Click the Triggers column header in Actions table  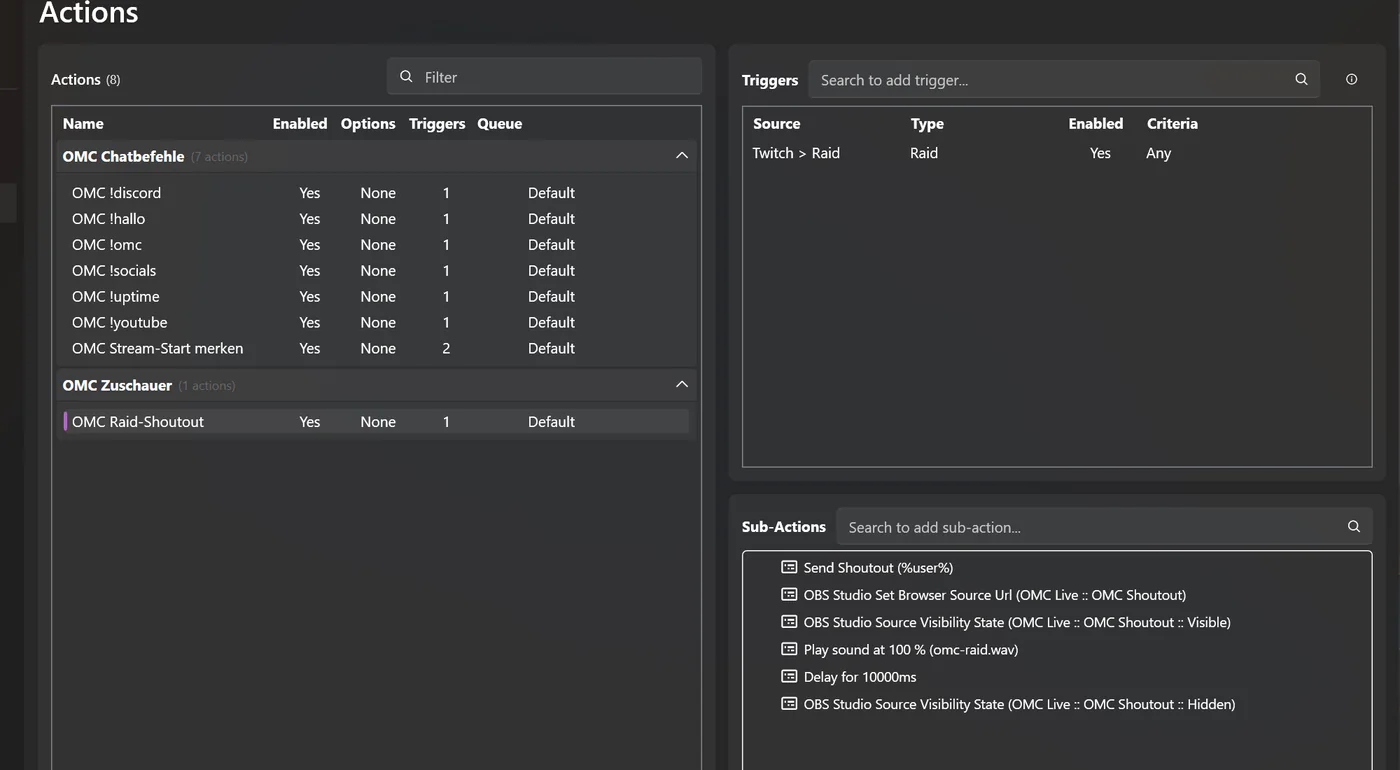click(x=437, y=124)
